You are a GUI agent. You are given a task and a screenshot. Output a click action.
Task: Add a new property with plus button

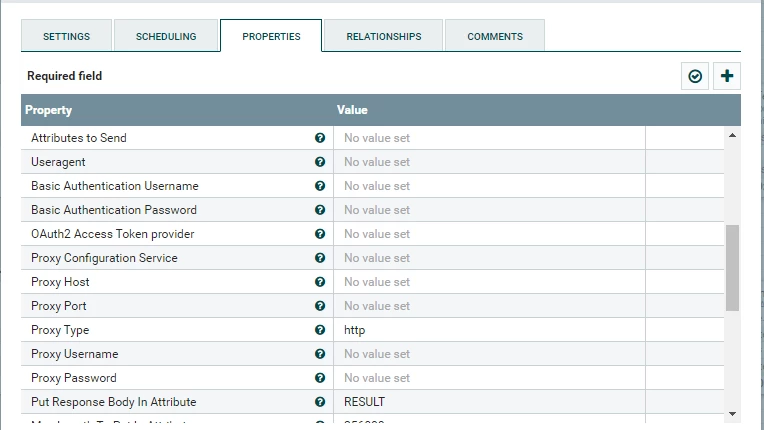click(x=726, y=76)
